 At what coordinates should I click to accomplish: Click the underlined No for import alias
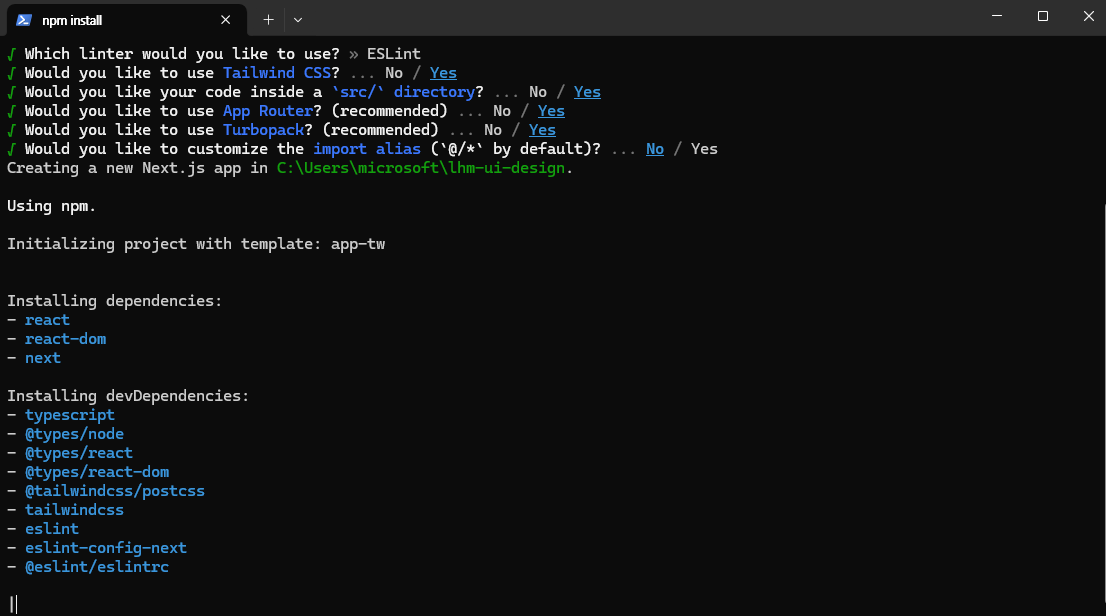pyautogui.click(x=655, y=149)
